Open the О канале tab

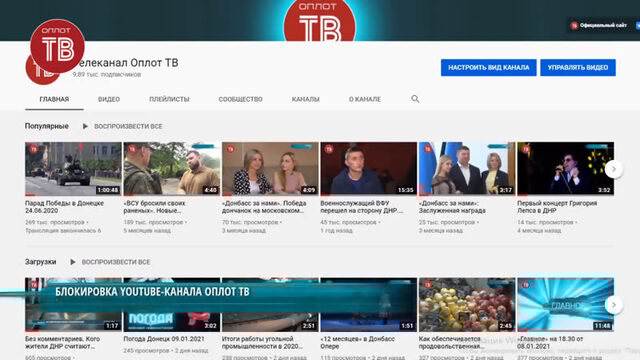pos(365,99)
